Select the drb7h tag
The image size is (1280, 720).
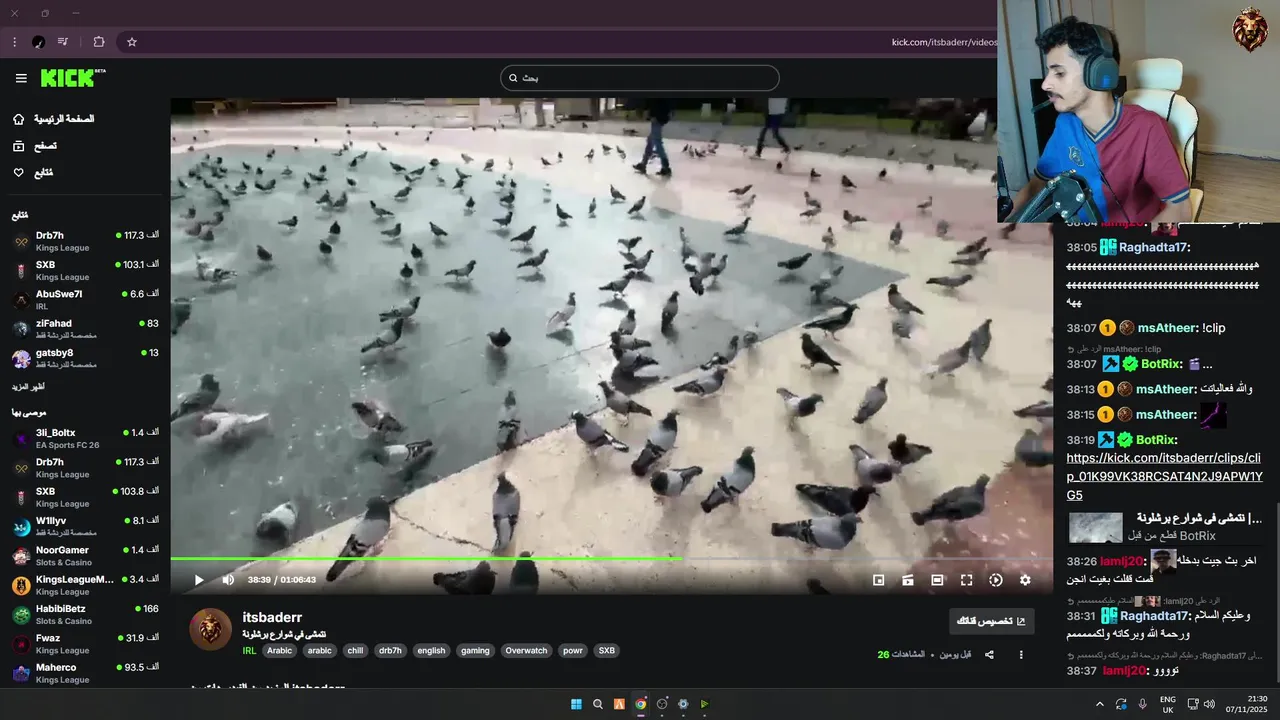point(390,651)
